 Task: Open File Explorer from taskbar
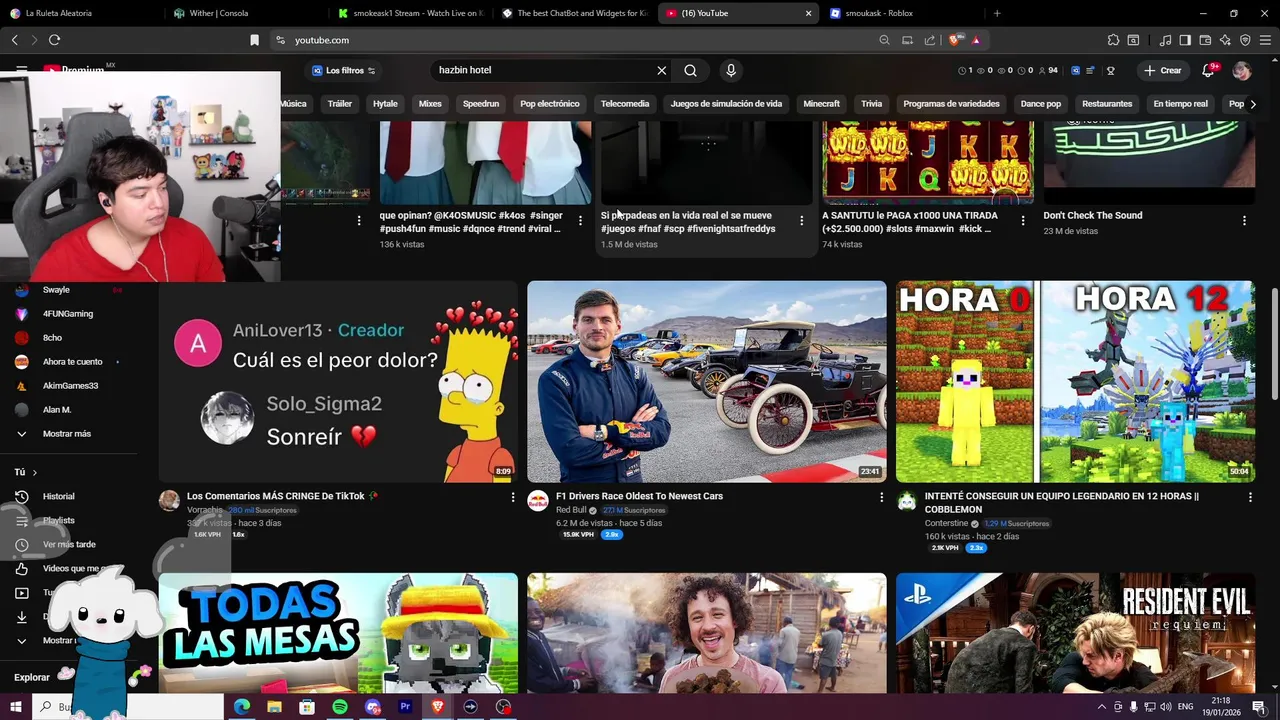coord(274,707)
